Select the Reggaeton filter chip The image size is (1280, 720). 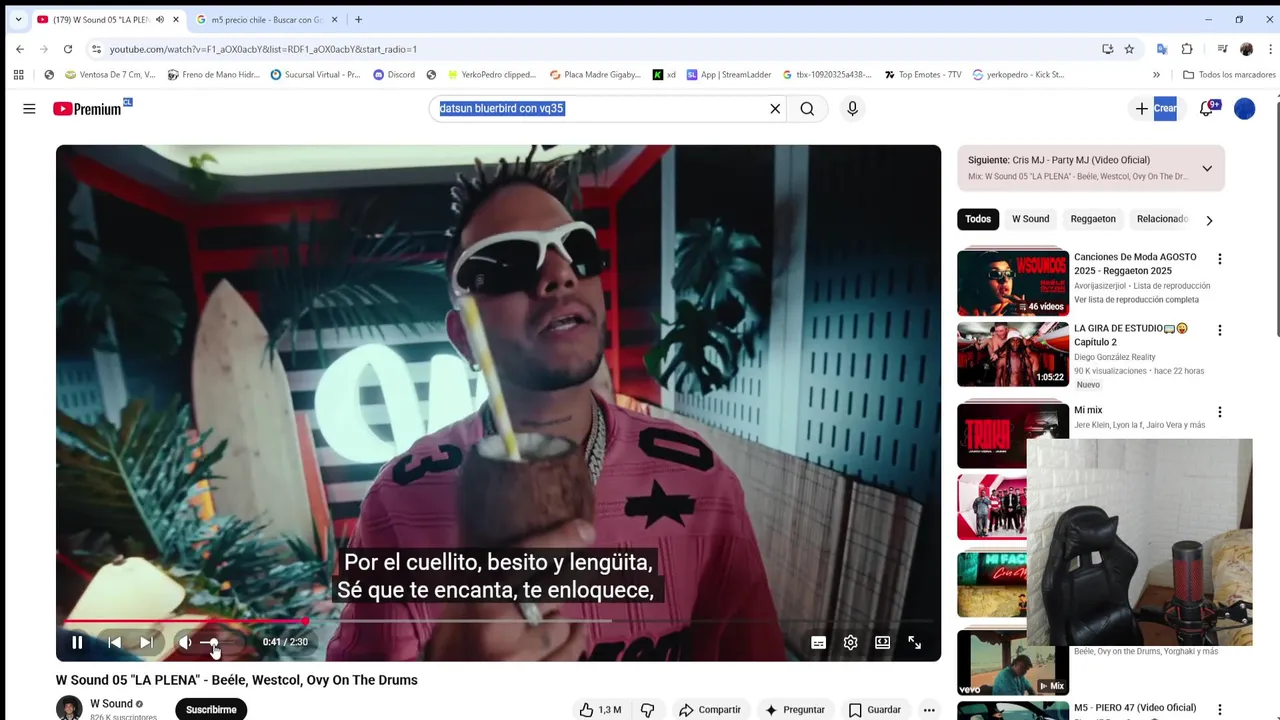tap(1093, 219)
